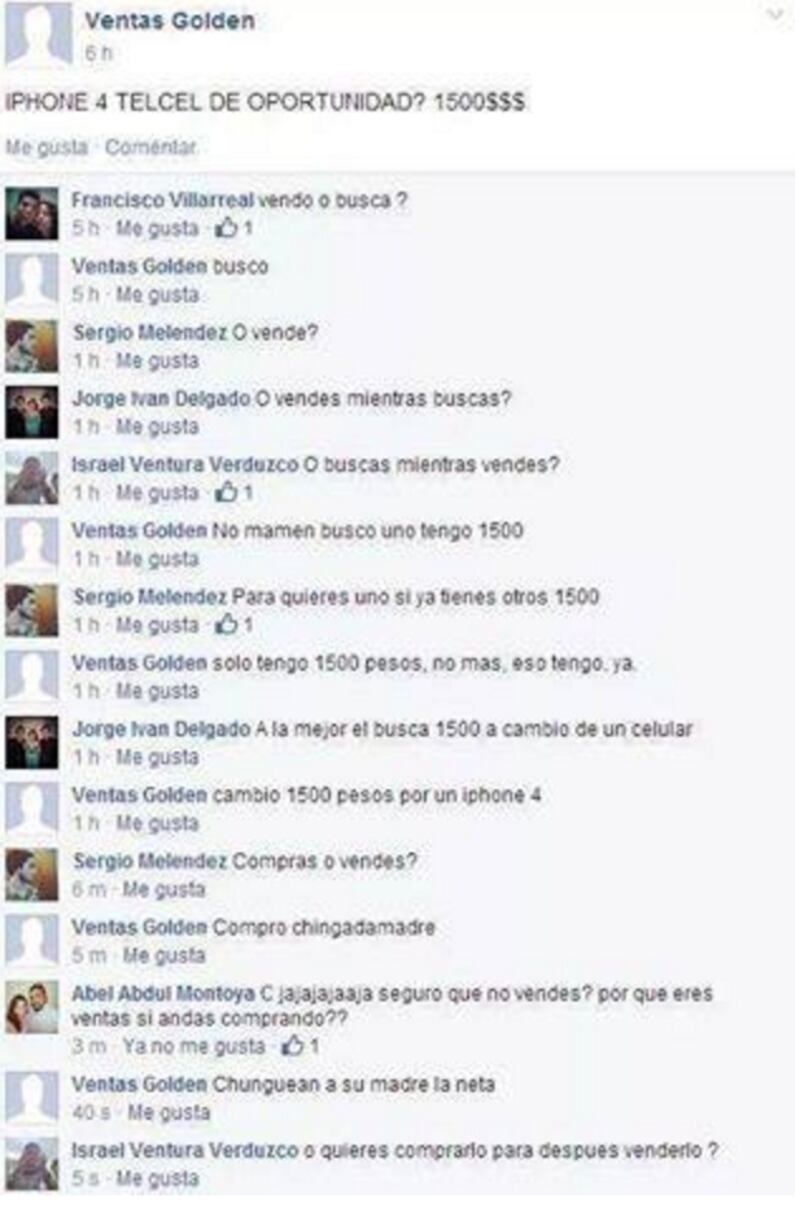The width and height of the screenshot is (800, 1208).
Task: Click the Ventas Golden post author avatar
Action: coord(38,35)
